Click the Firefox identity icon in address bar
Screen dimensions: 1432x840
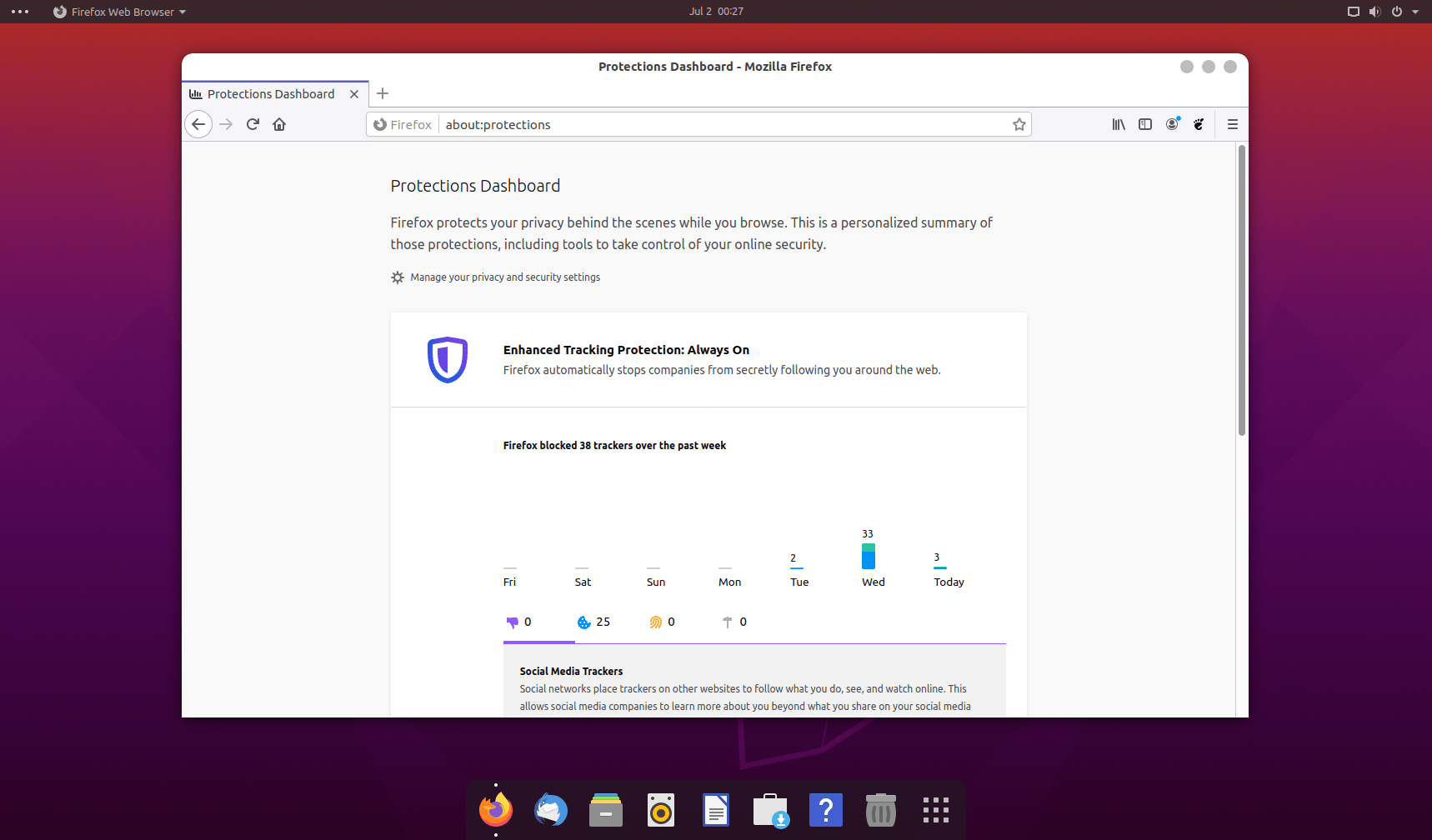(x=403, y=124)
